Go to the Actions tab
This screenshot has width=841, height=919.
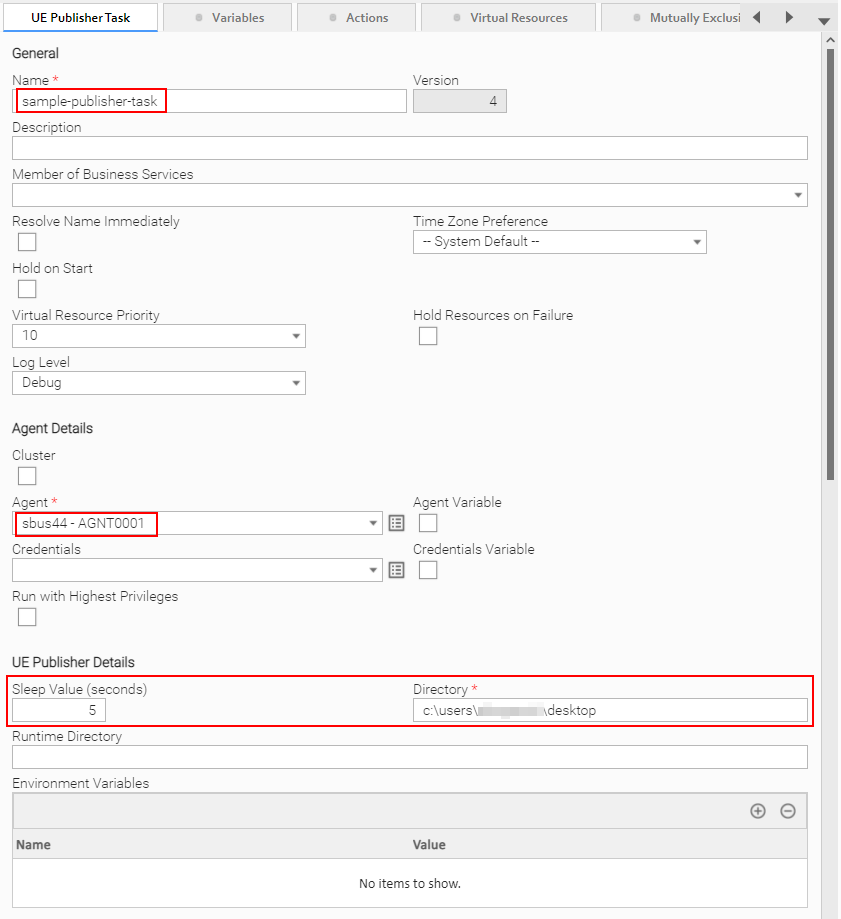pyautogui.click(x=358, y=17)
